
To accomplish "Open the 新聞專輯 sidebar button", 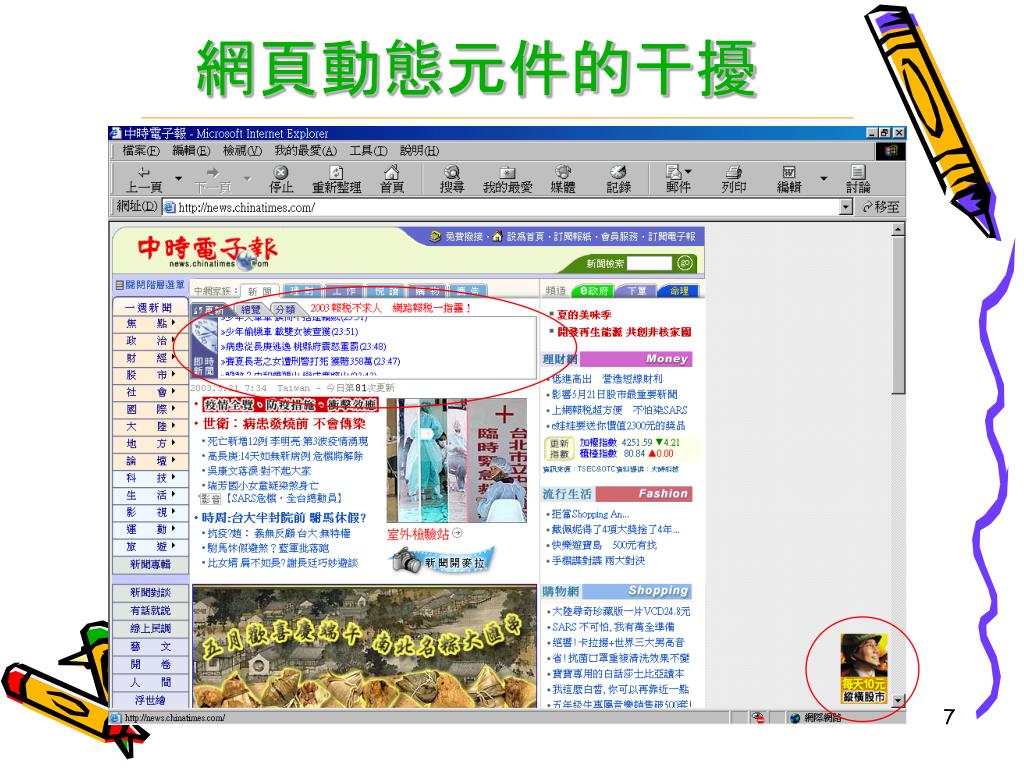I will tap(150, 564).
